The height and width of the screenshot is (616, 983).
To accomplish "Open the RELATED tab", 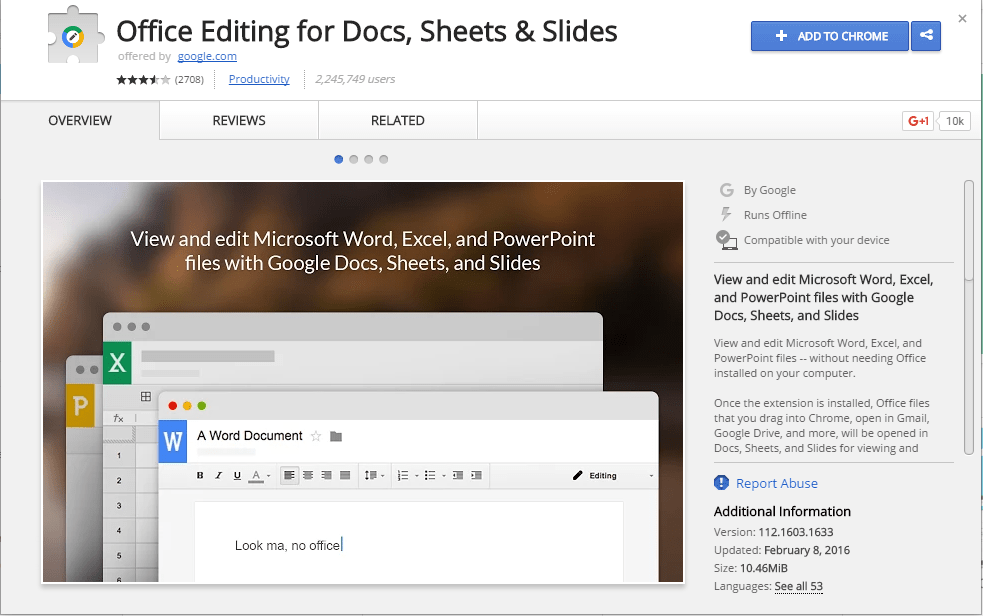I will tap(397, 120).
